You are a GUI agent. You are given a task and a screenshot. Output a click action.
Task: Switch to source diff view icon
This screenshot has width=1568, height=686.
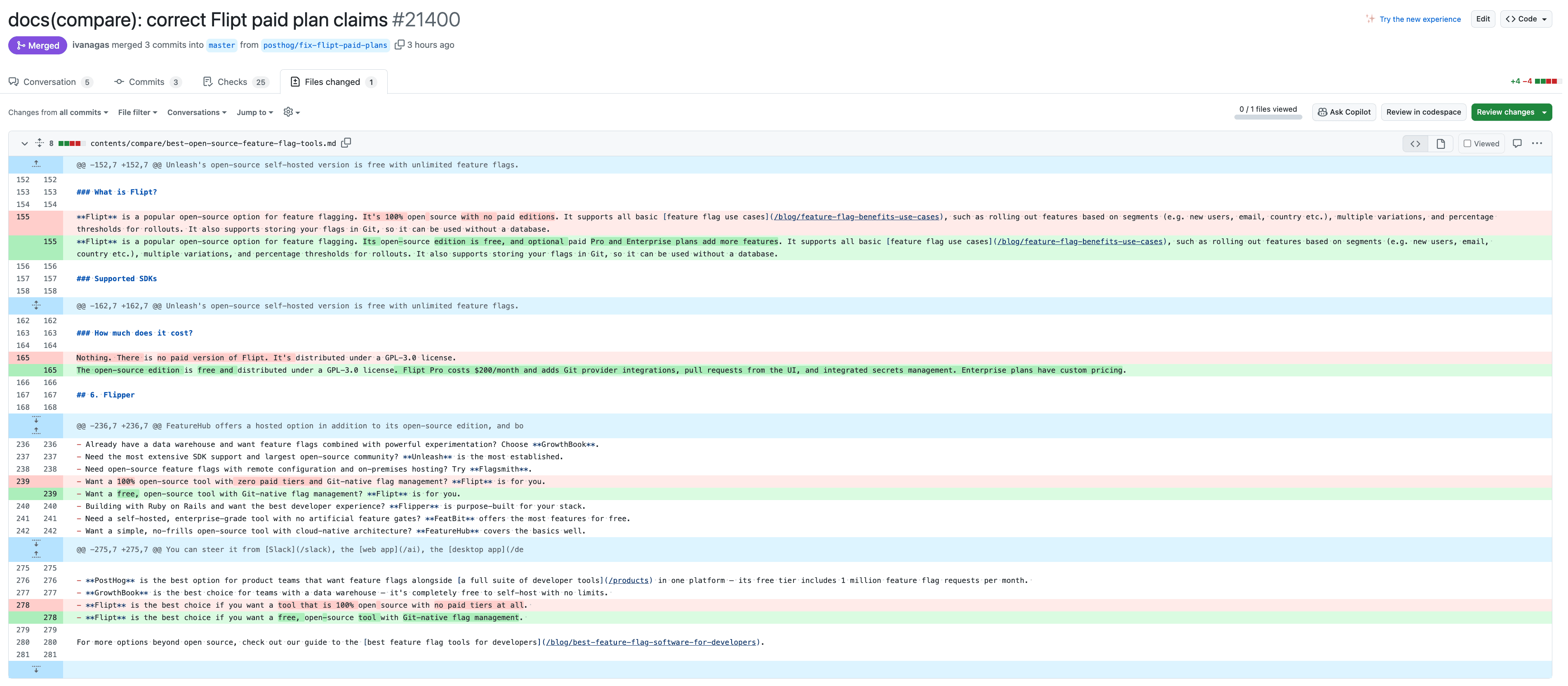[x=1415, y=143]
